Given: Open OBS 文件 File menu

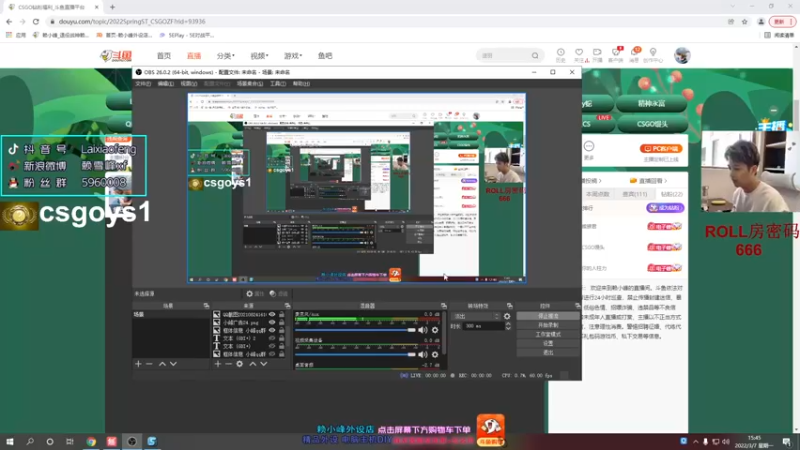Looking at the screenshot, I should (143, 84).
